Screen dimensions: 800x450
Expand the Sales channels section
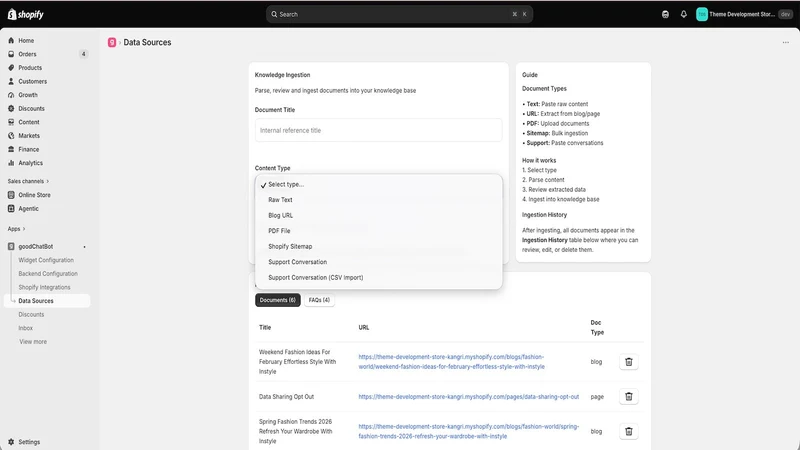click(x=28, y=181)
